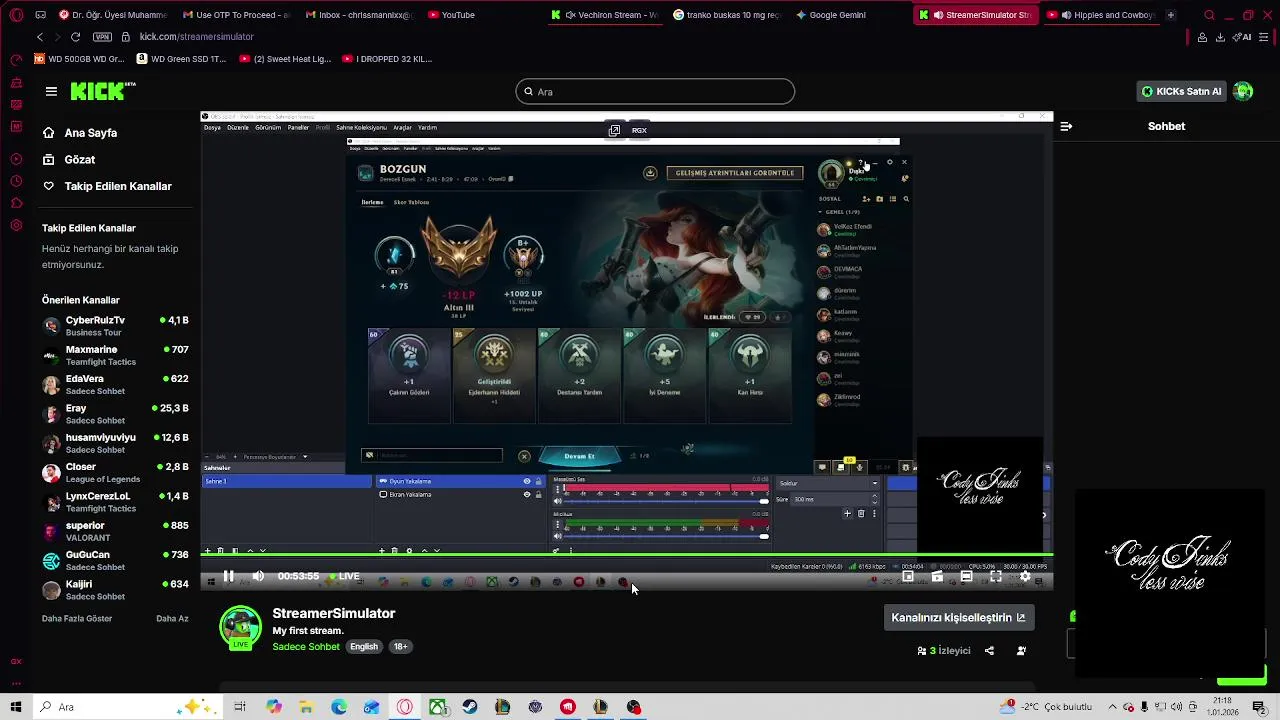Switch to Hippies and Cowboys tab
1280x720 pixels.
click(x=1102, y=15)
